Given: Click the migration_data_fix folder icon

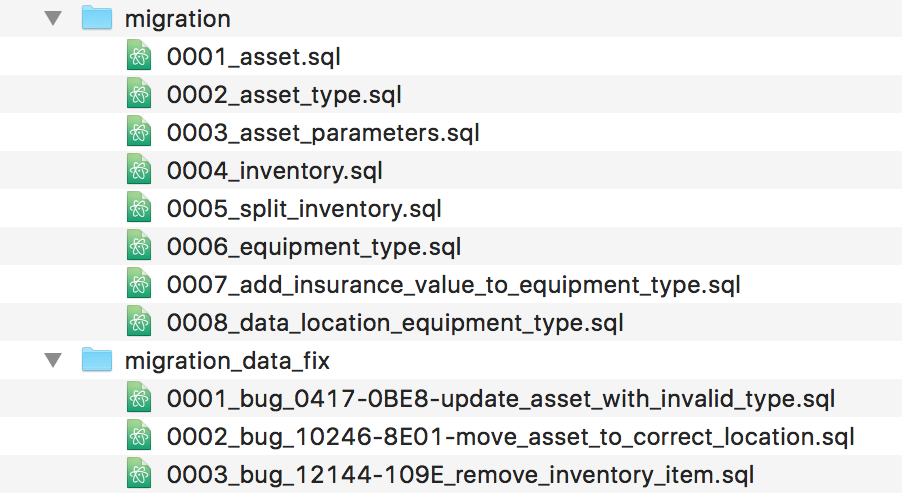Looking at the screenshot, I should coord(97,361).
